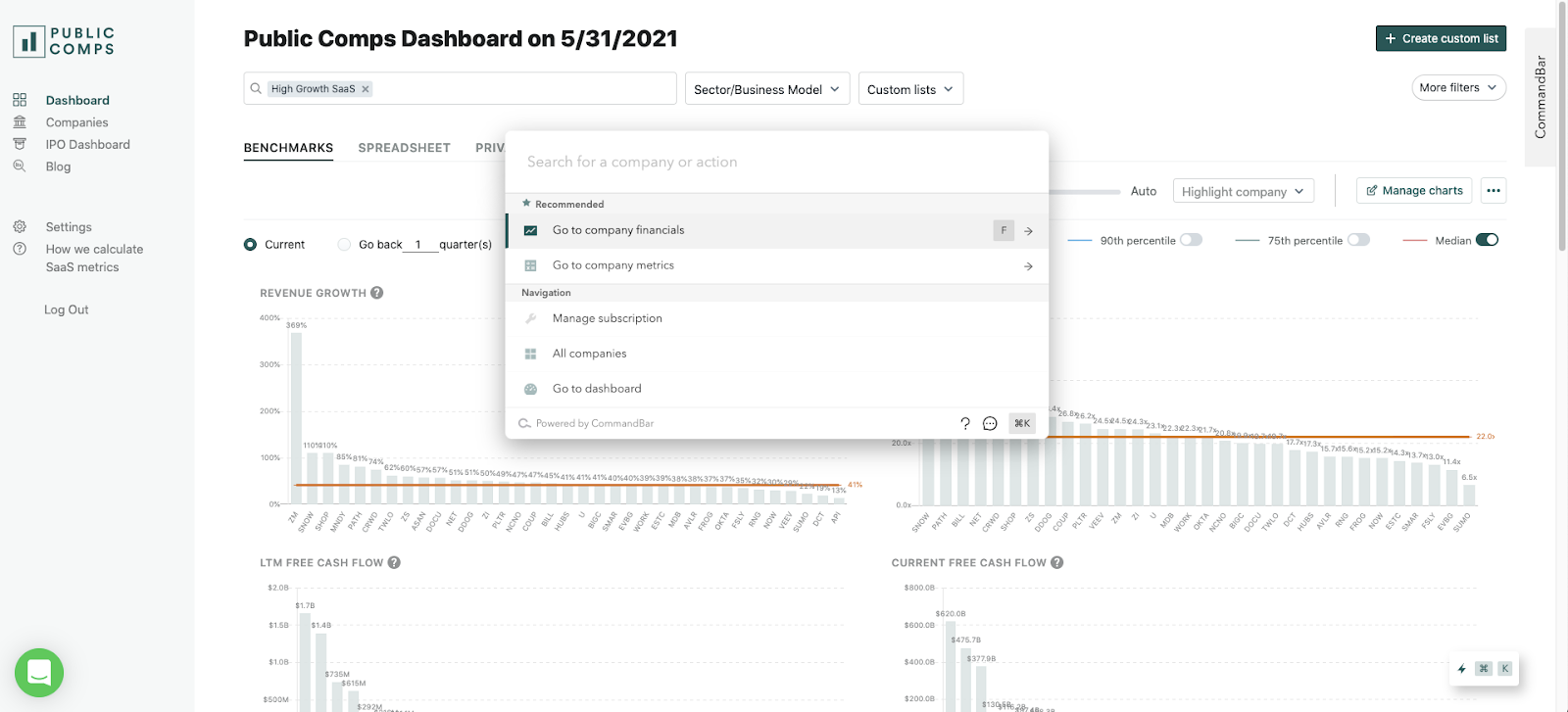1568x712 pixels.
Task: Open the three-dots chart options menu
Action: [1494, 191]
